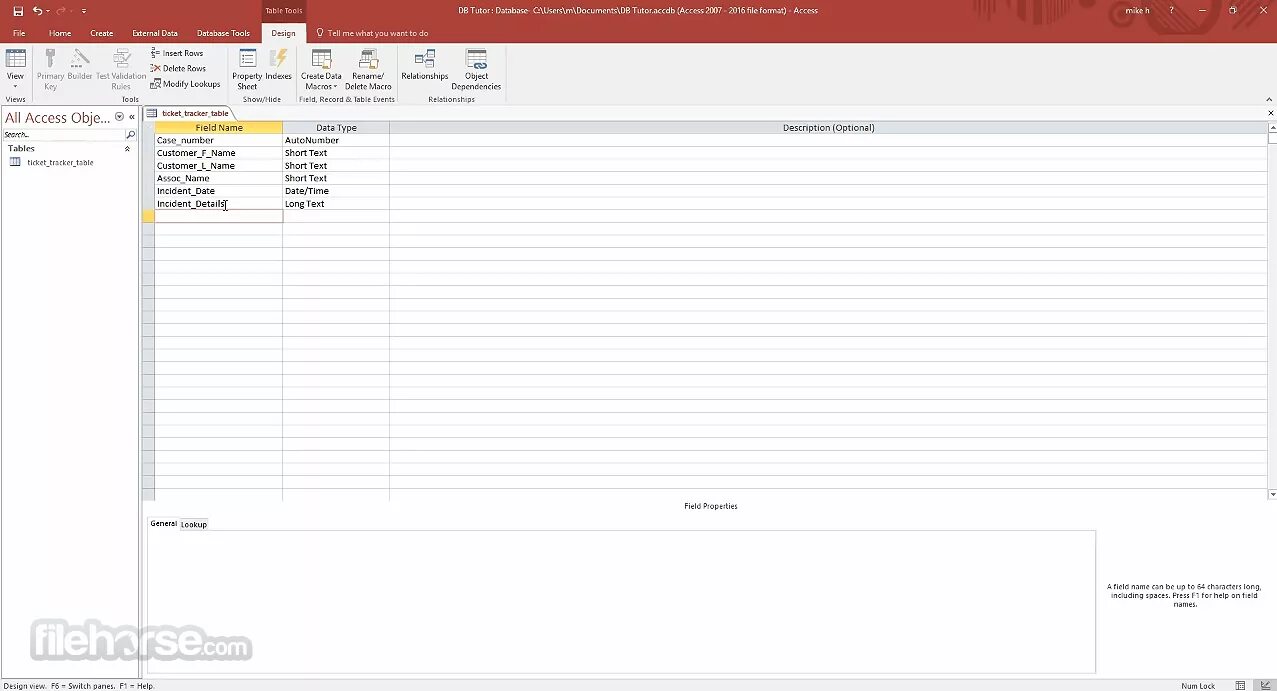Select the row selector of Case_number
Screen dimensions: 1277x691
pyautogui.click(x=148, y=140)
